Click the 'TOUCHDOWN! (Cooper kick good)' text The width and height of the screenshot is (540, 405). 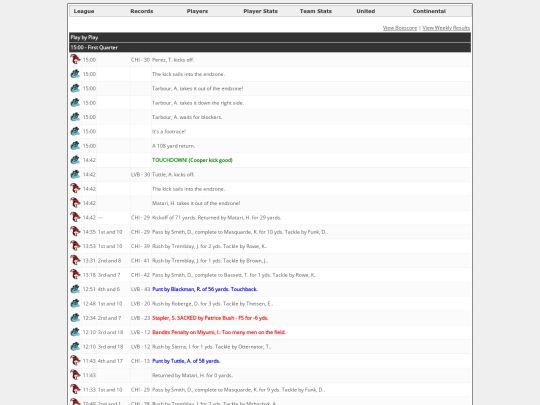click(x=192, y=160)
